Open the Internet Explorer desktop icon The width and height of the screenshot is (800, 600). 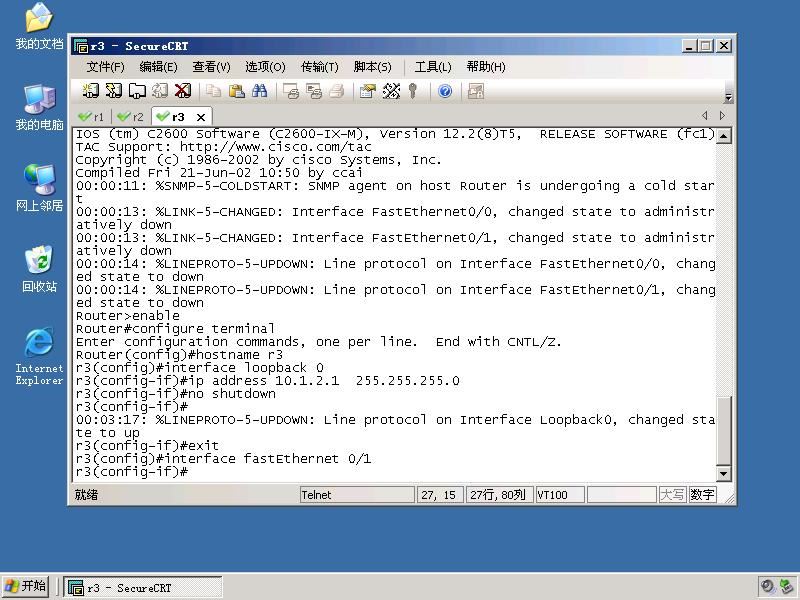(x=39, y=357)
